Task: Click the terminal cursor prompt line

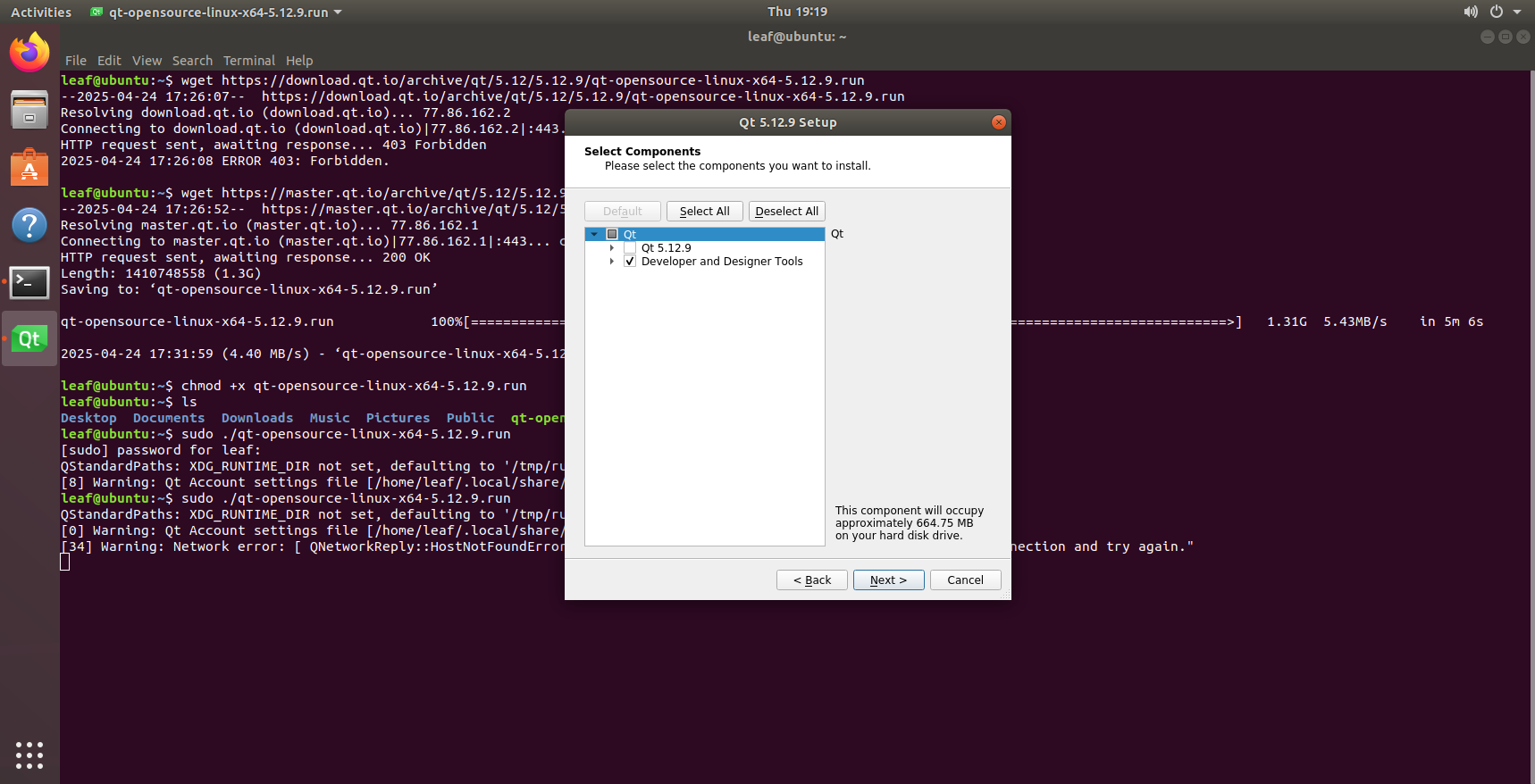Action: [x=64, y=562]
